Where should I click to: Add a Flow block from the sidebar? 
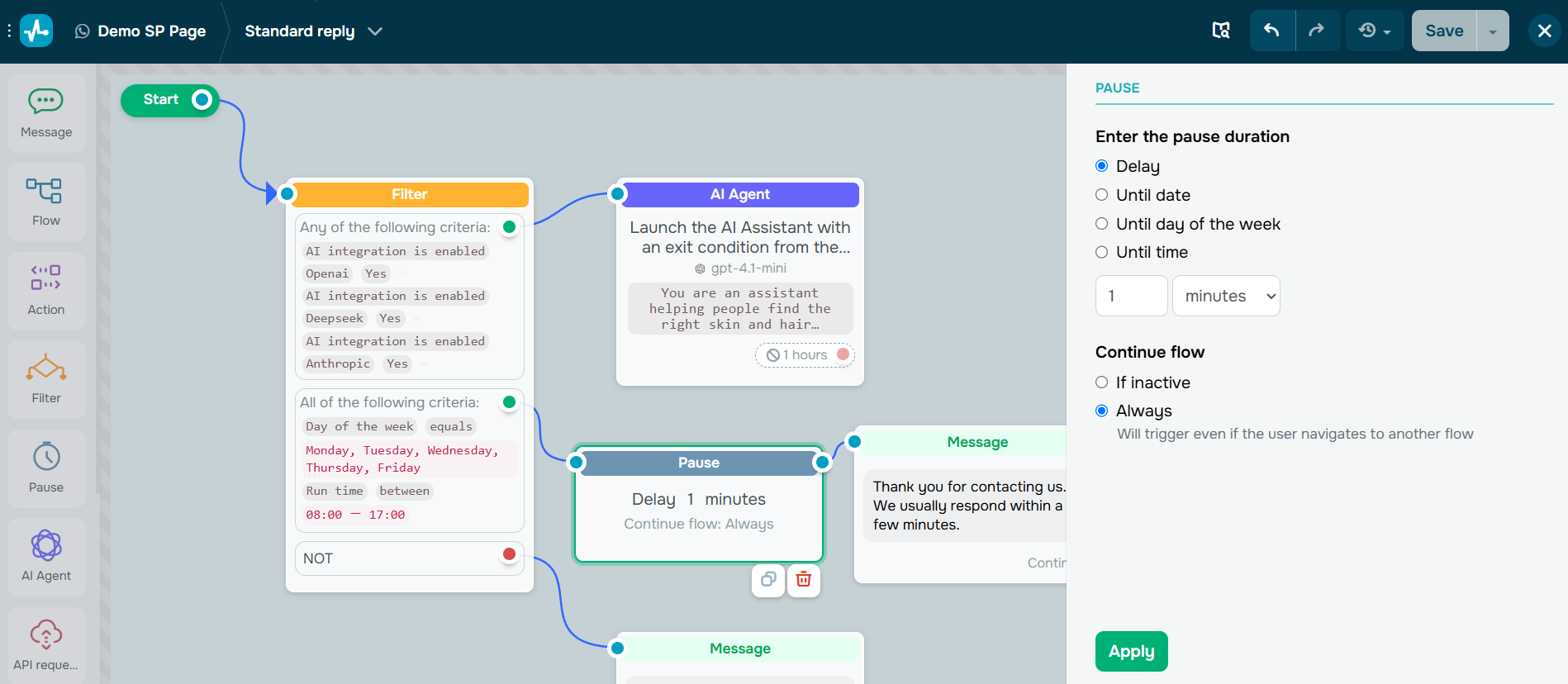pos(46,202)
